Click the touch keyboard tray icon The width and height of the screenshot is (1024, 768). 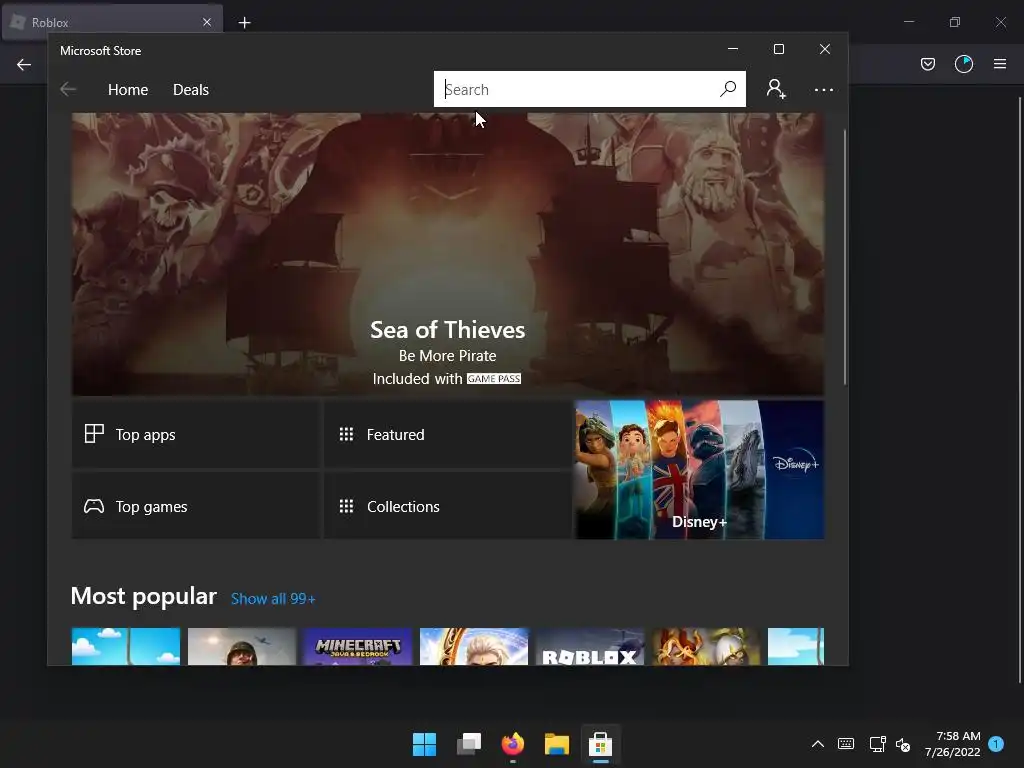click(846, 744)
